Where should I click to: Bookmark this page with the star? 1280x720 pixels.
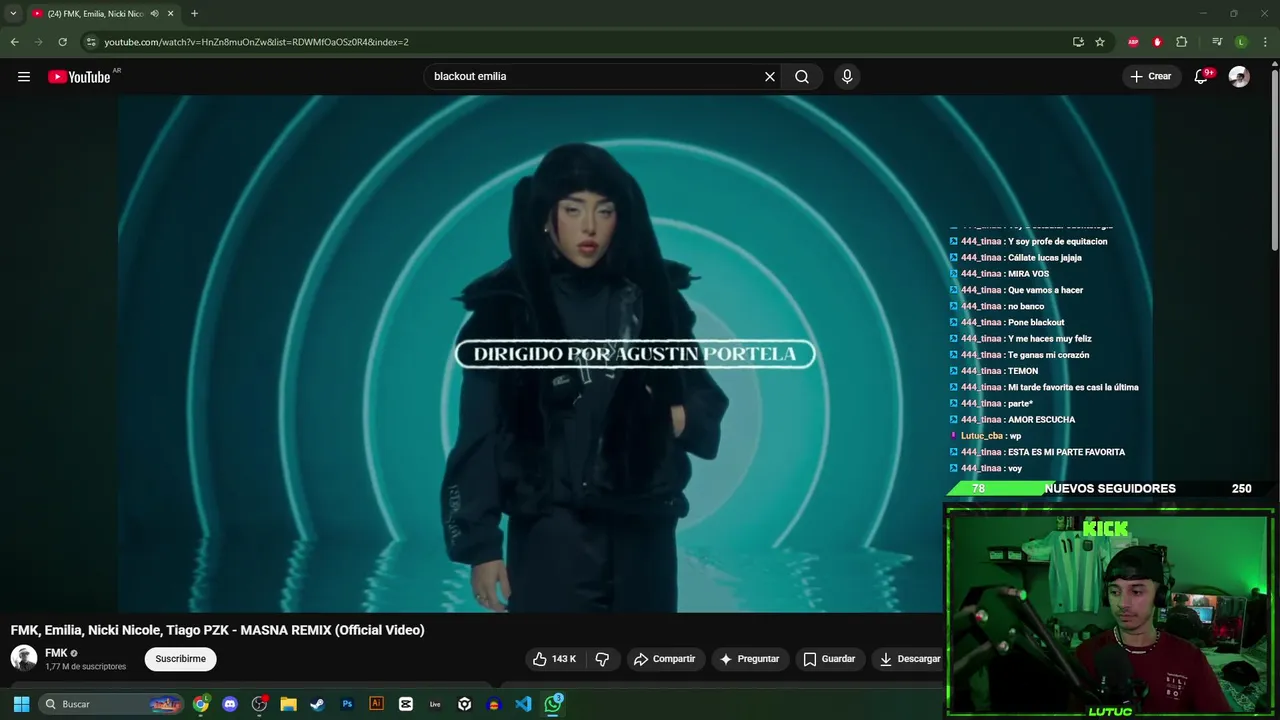(1100, 42)
